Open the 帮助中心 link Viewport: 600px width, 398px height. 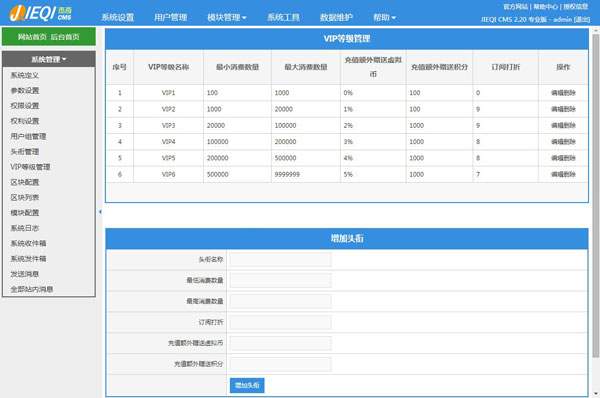point(546,7)
